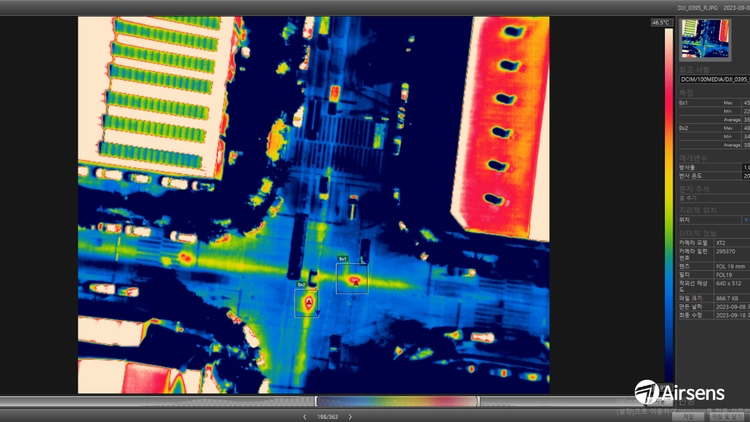Select the Bx1 Average measurement row

(715, 120)
